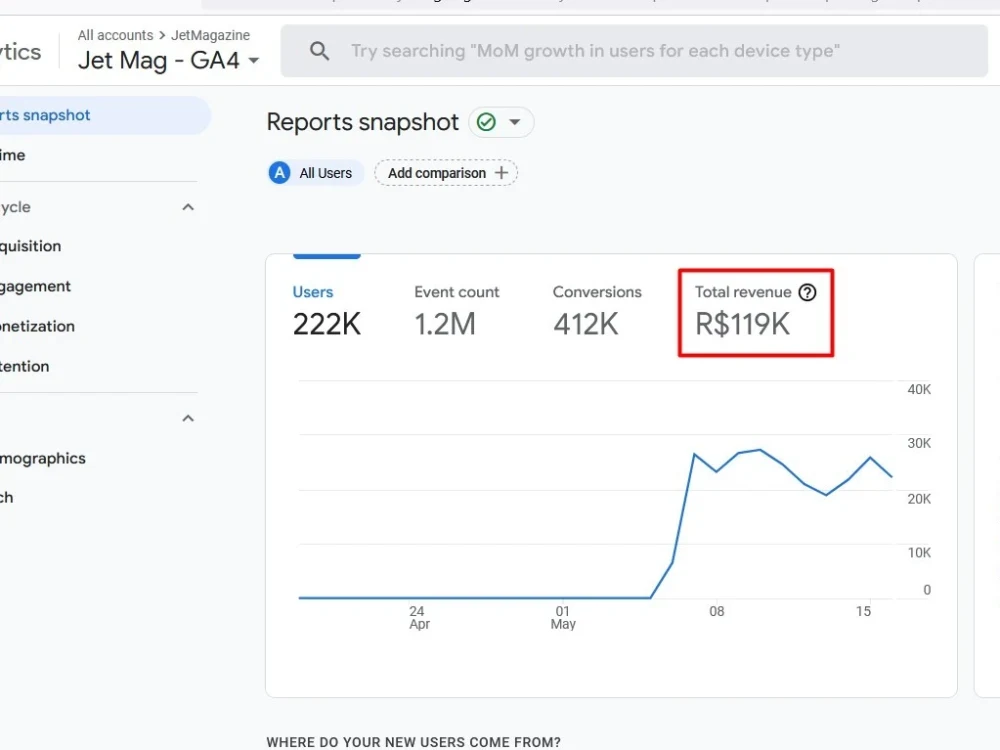The width and height of the screenshot is (1000, 750).
Task: Open the Acquisition reports section
Action: (x=31, y=246)
